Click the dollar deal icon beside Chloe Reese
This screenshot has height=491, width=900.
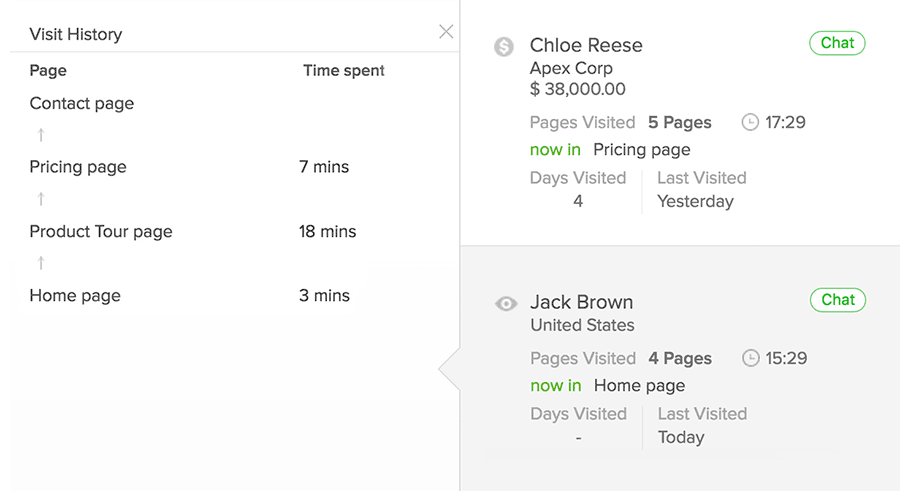point(504,46)
